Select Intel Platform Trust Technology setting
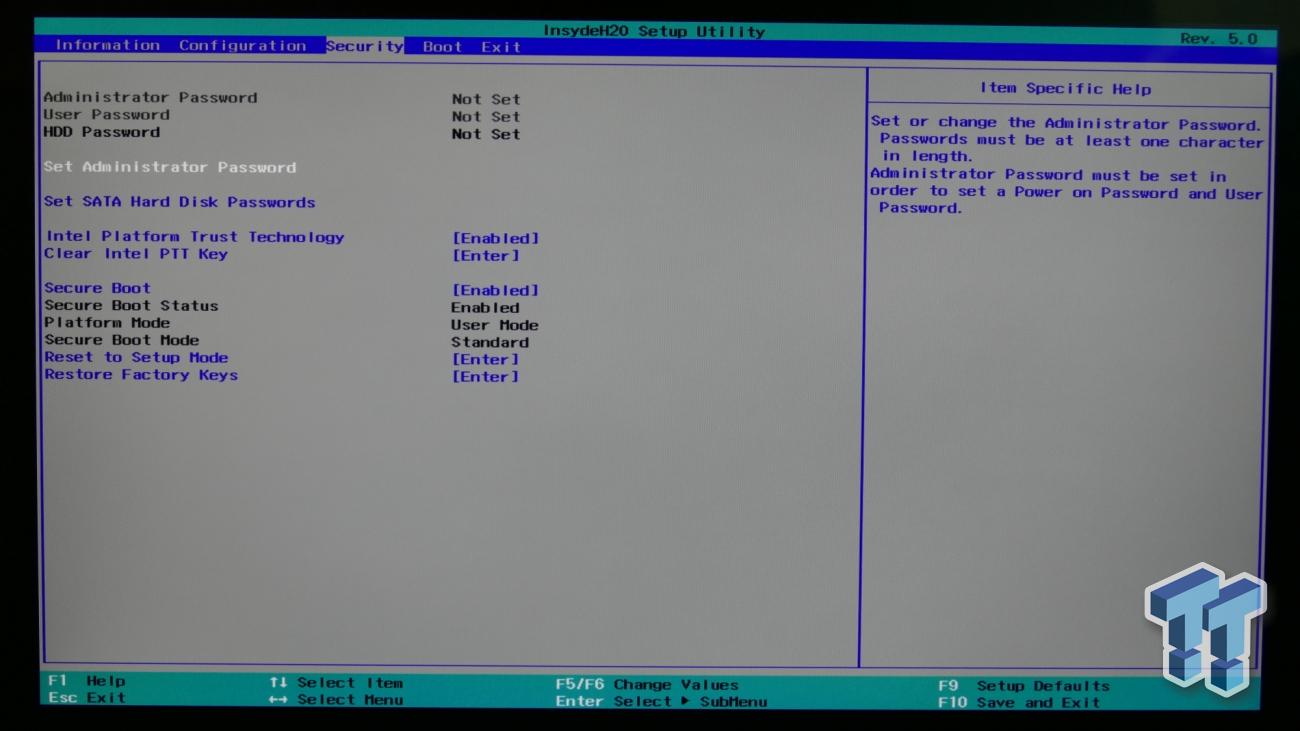Viewport: 1300px width, 731px height. click(195, 237)
